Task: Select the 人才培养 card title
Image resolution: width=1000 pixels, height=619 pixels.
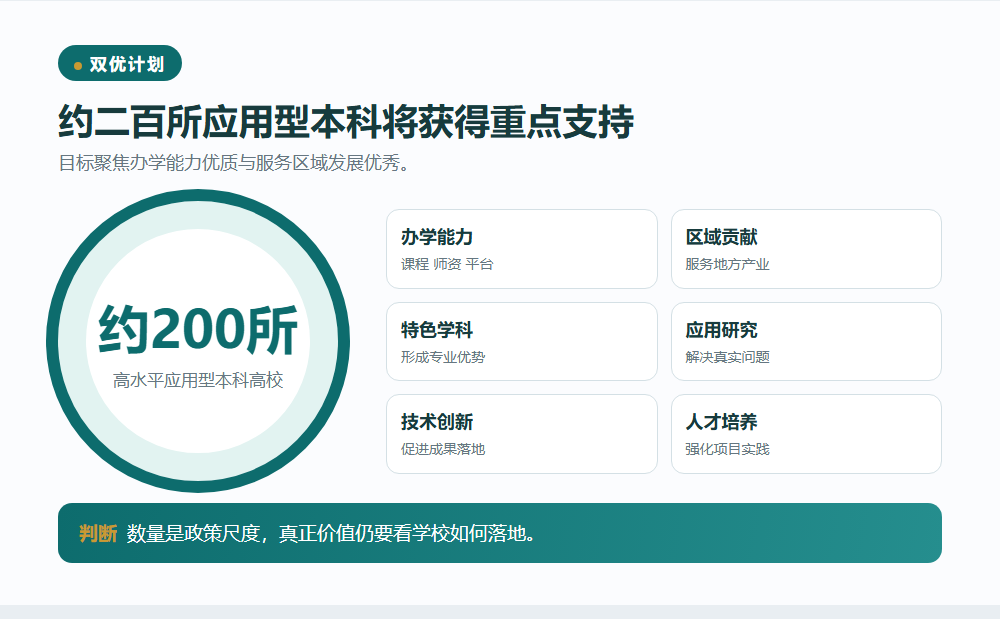Action: 721,422
